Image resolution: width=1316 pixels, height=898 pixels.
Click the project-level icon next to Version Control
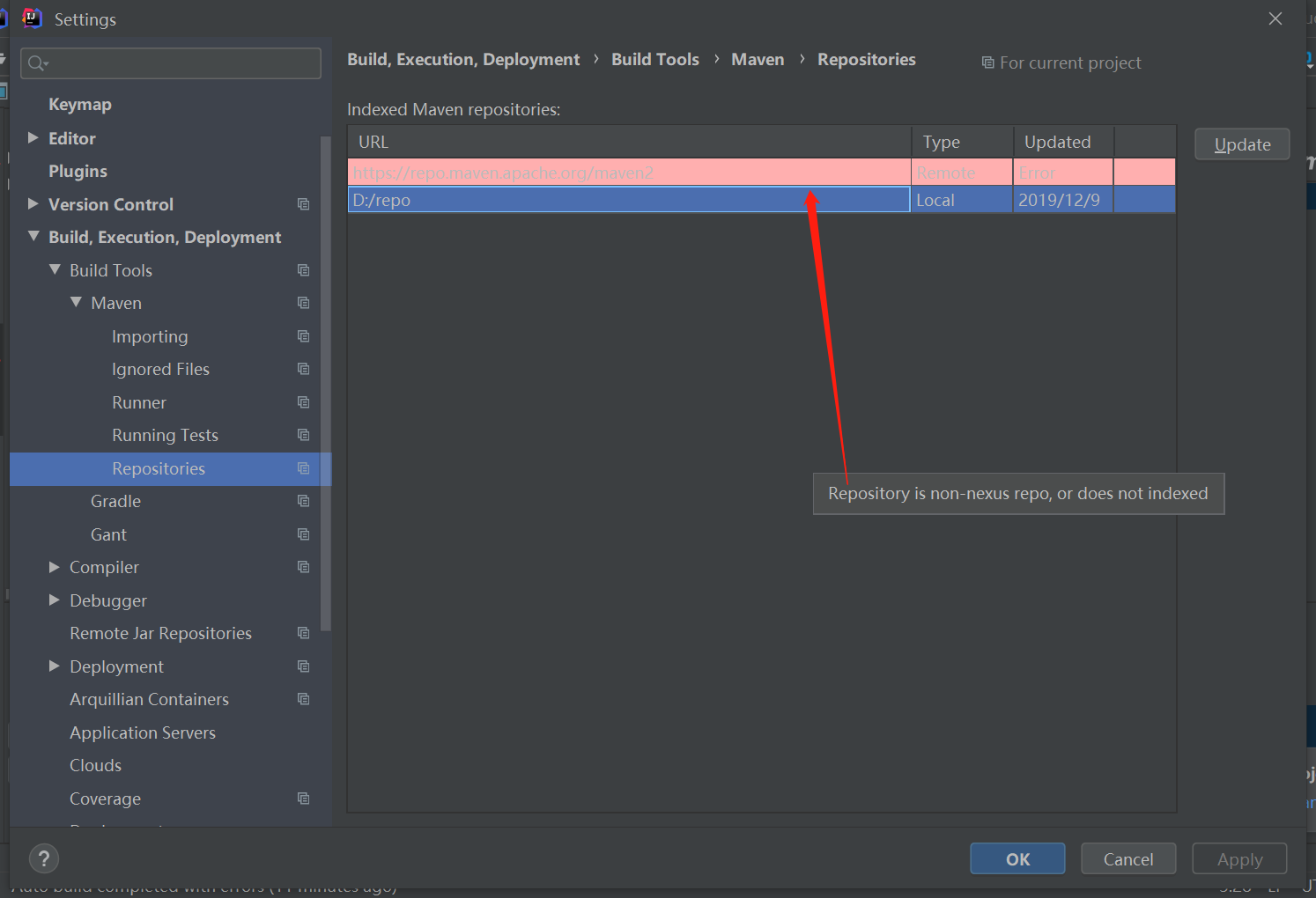tap(304, 204)
